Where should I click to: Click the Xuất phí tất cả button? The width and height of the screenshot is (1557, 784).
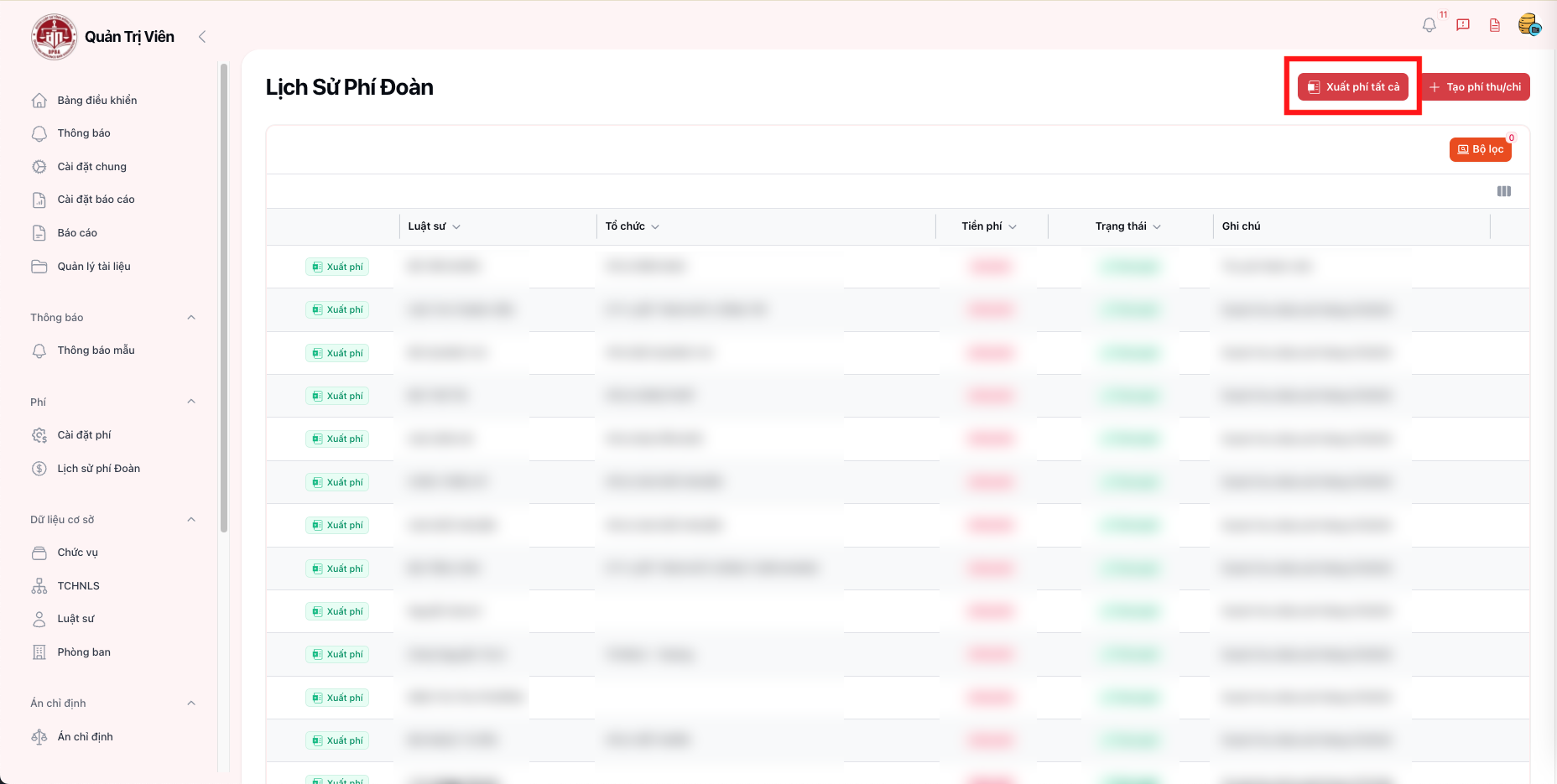pyautogui.click(x=1352, y=87)
